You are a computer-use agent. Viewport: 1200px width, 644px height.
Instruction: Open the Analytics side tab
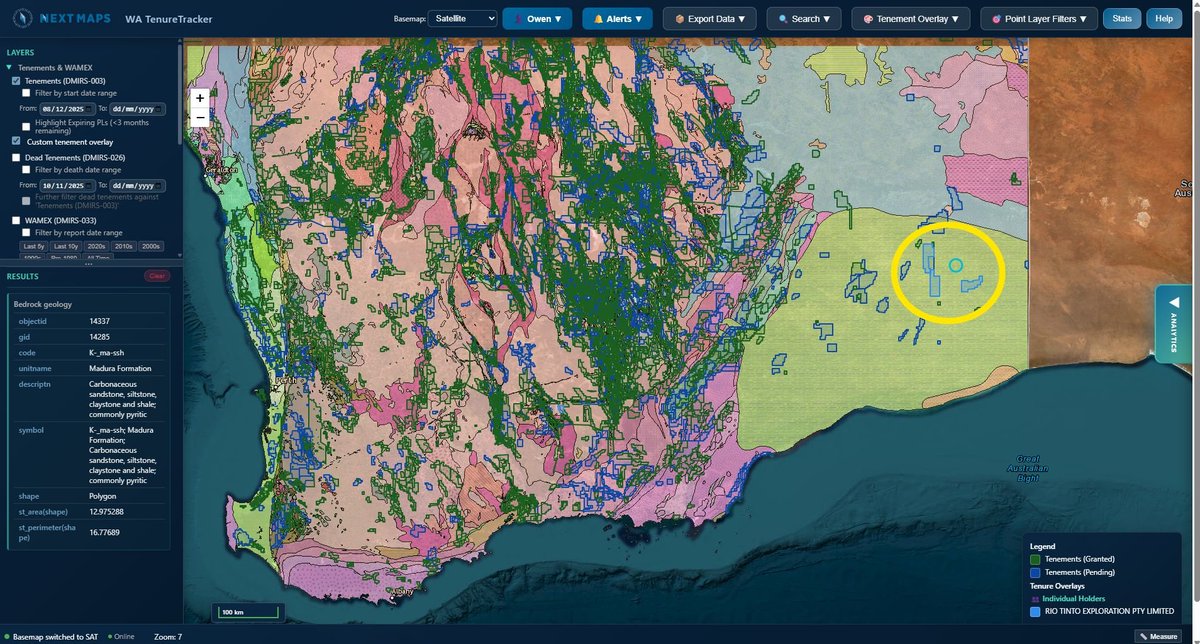tap(1176, 324)
